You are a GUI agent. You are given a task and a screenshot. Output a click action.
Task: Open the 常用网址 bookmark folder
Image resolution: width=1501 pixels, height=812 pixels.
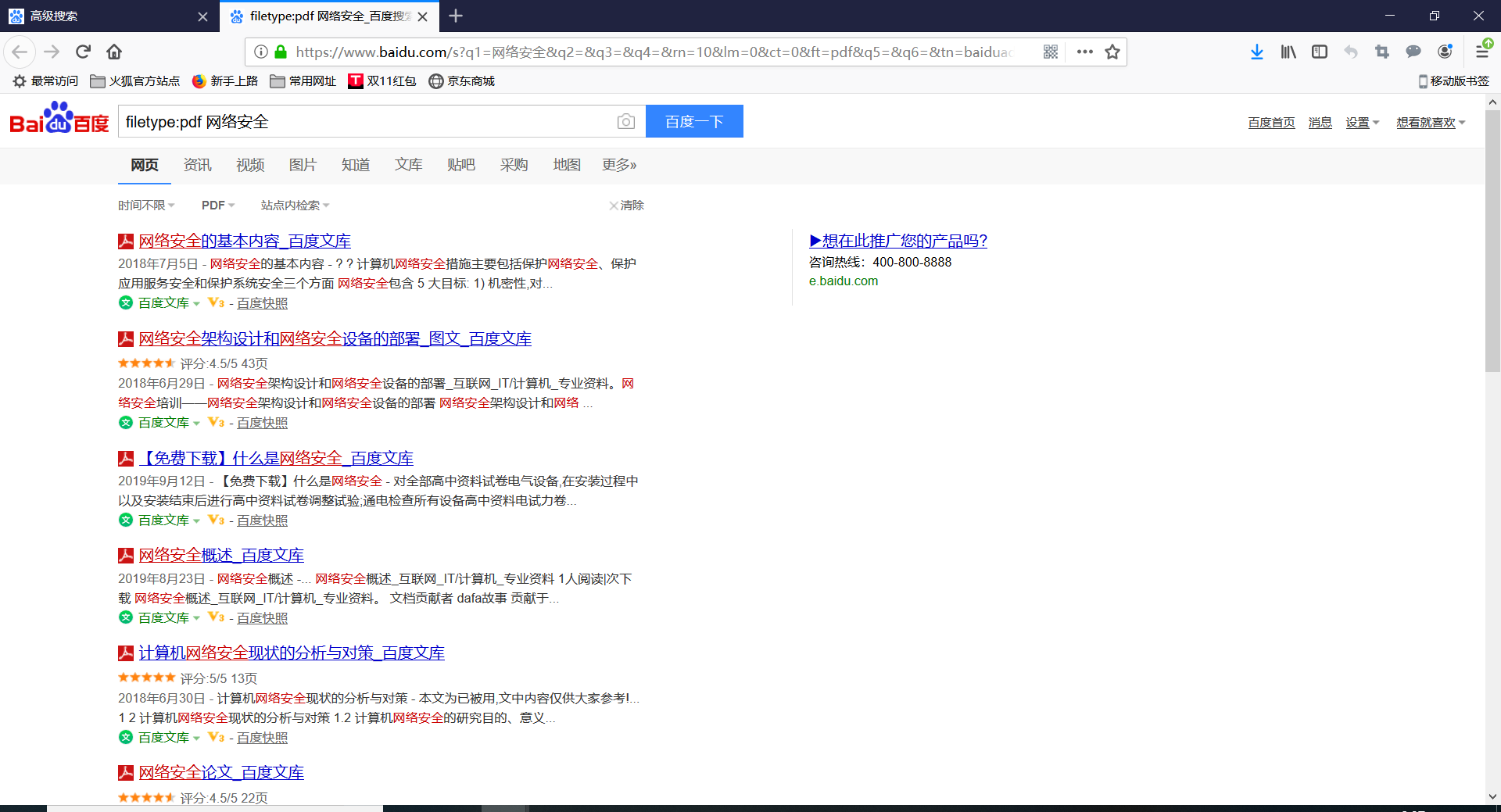click(303, 81)
